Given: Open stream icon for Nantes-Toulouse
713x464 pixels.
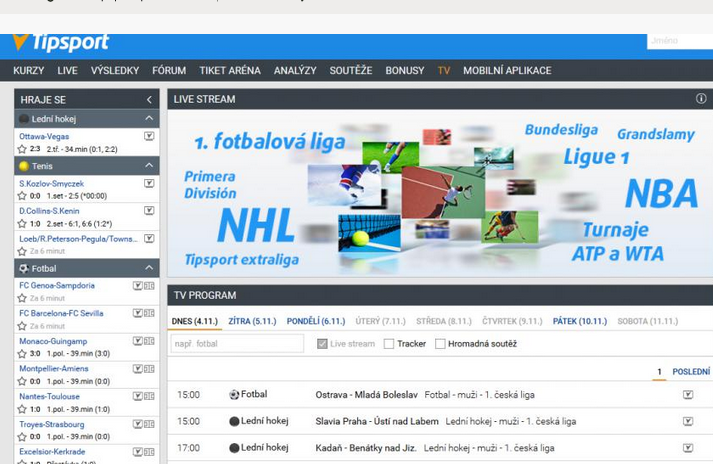Looking at the screenshot, I should pos(137,396).
